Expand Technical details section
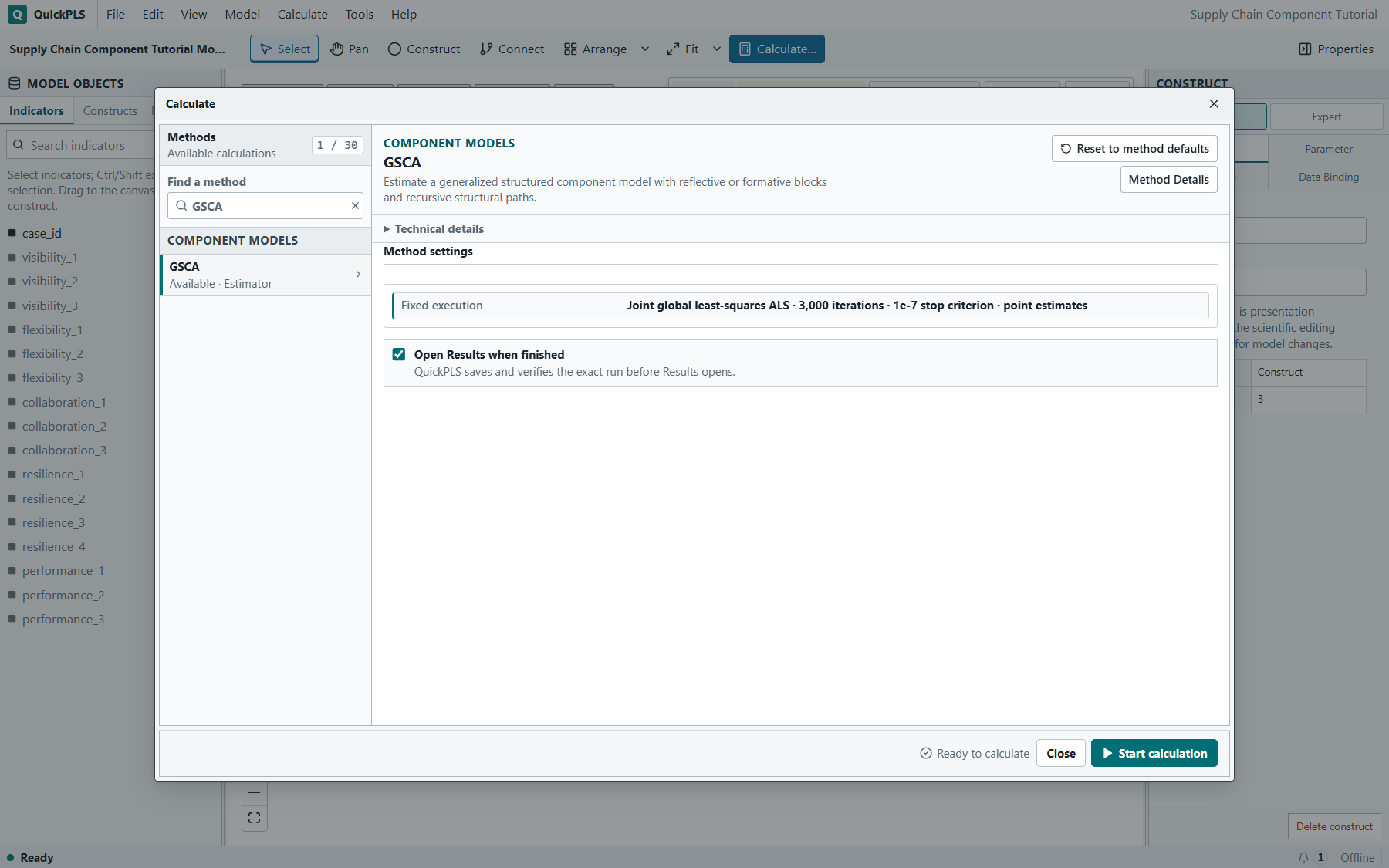The height and width of the screenshot is (868, 1389). click(x=434, y=229)
